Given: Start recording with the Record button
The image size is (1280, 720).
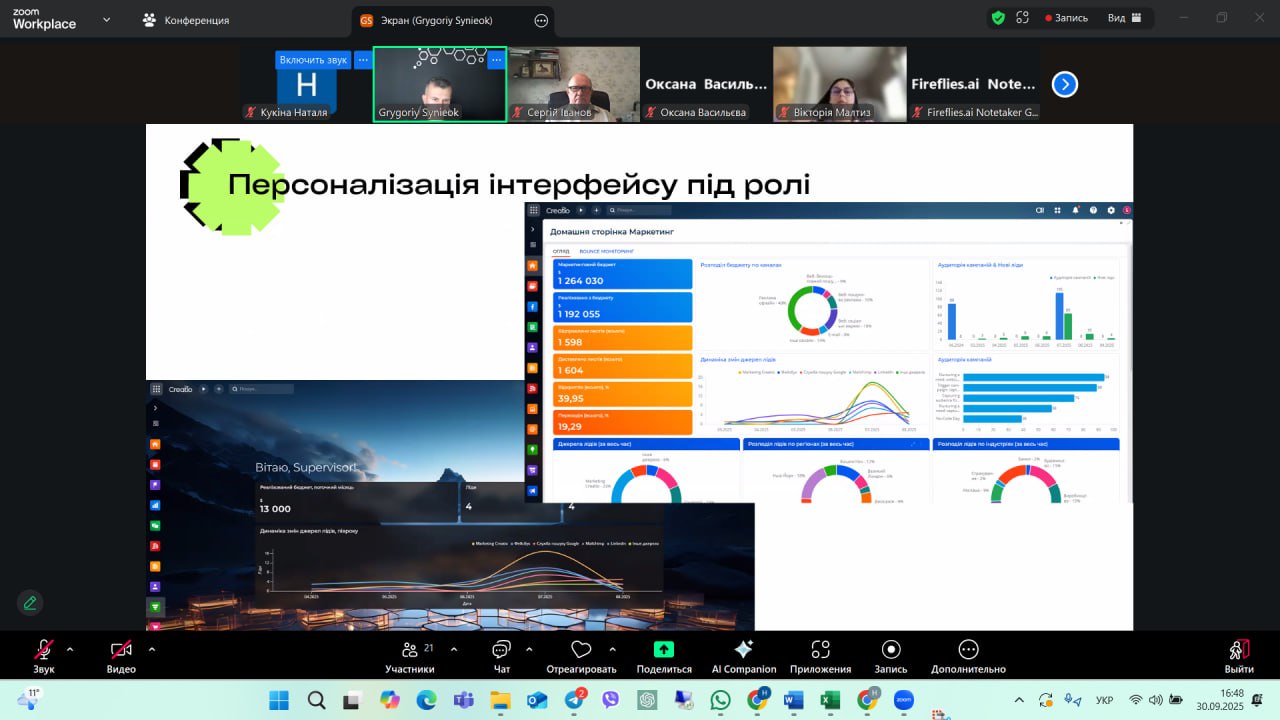Looking at the screenshot, I should coord(890,656).
